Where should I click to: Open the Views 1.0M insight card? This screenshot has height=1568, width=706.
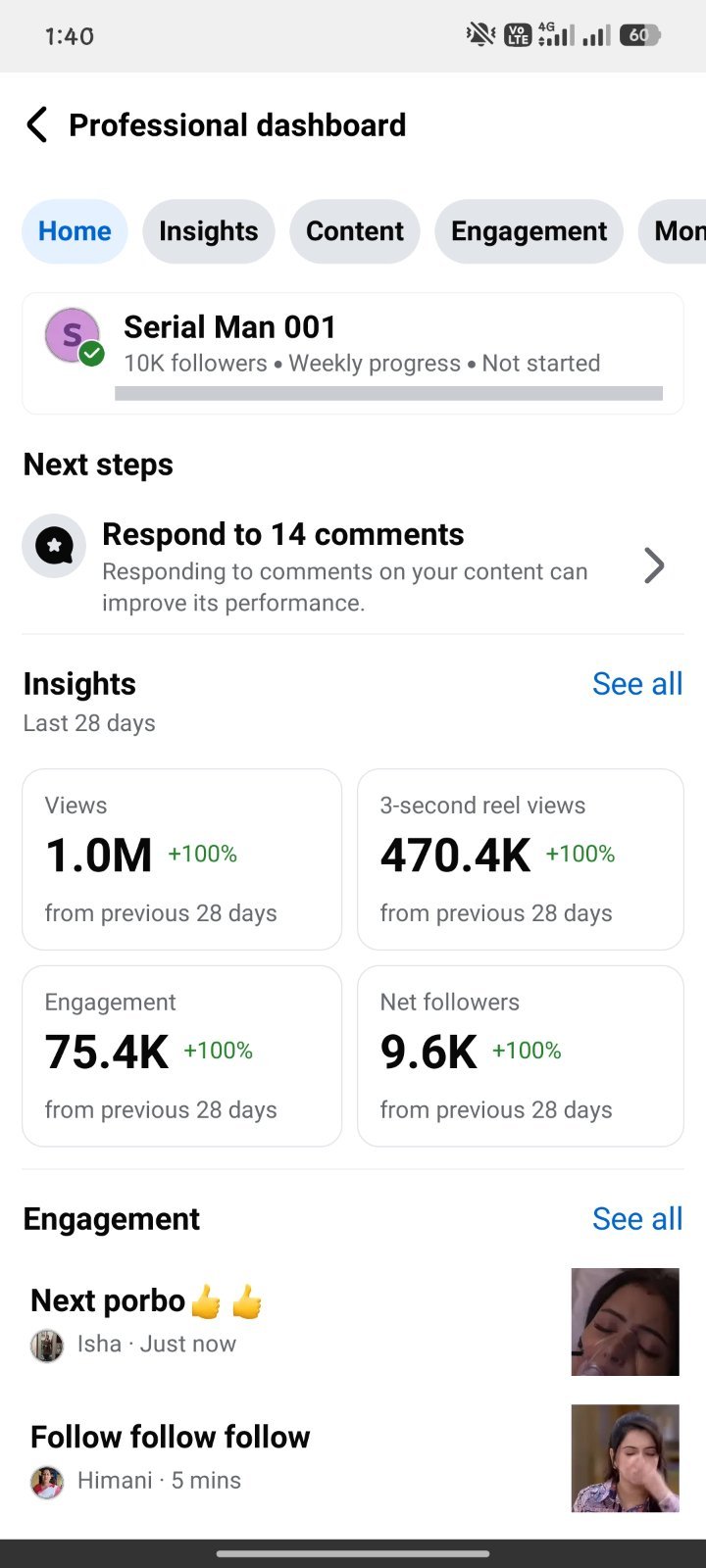(182, 859)
